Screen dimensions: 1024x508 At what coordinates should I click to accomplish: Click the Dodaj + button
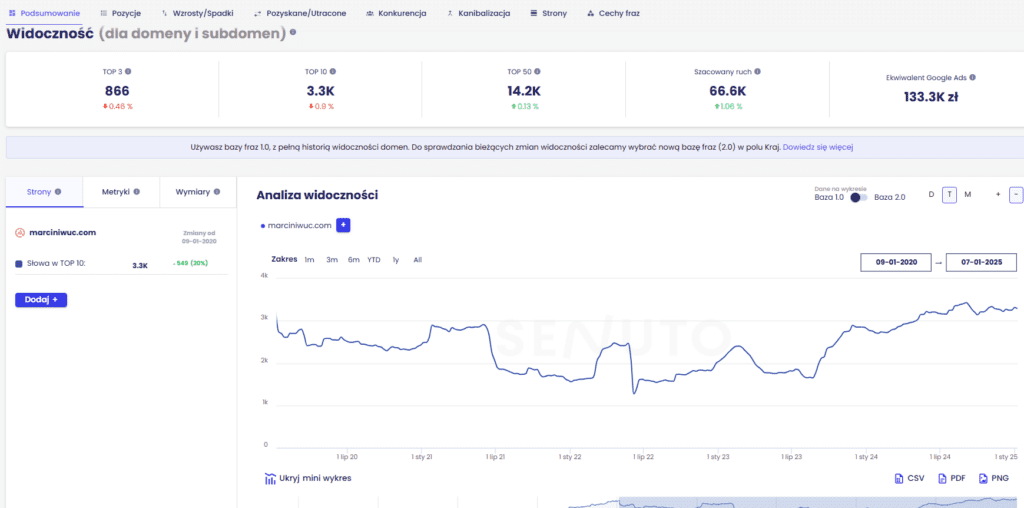[41, 299]
